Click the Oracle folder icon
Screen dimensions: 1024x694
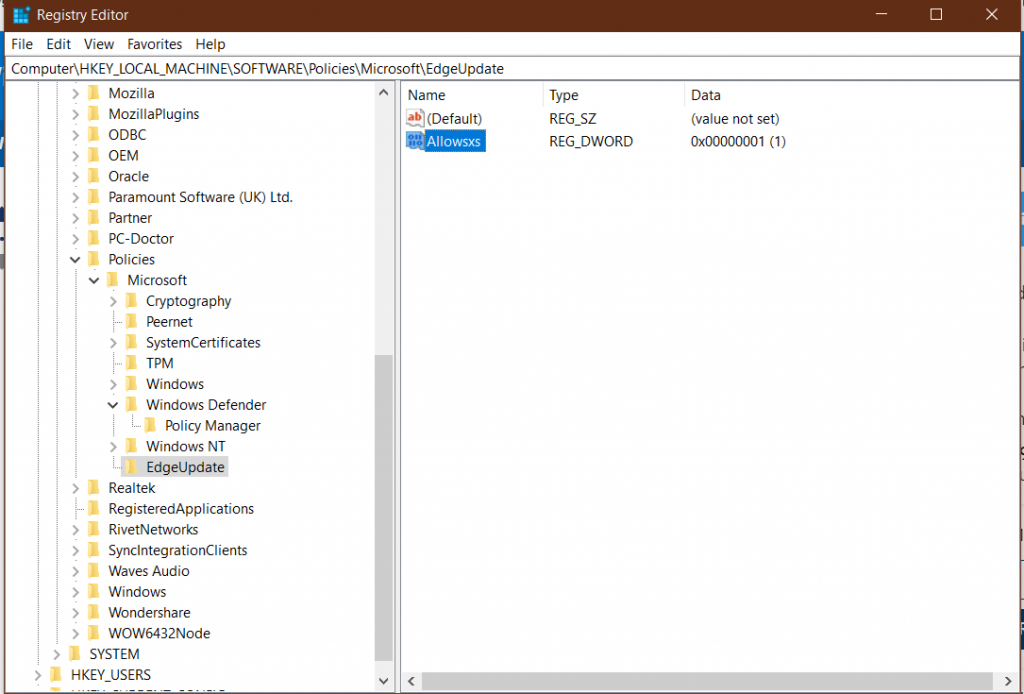click(x=94, y=176)
